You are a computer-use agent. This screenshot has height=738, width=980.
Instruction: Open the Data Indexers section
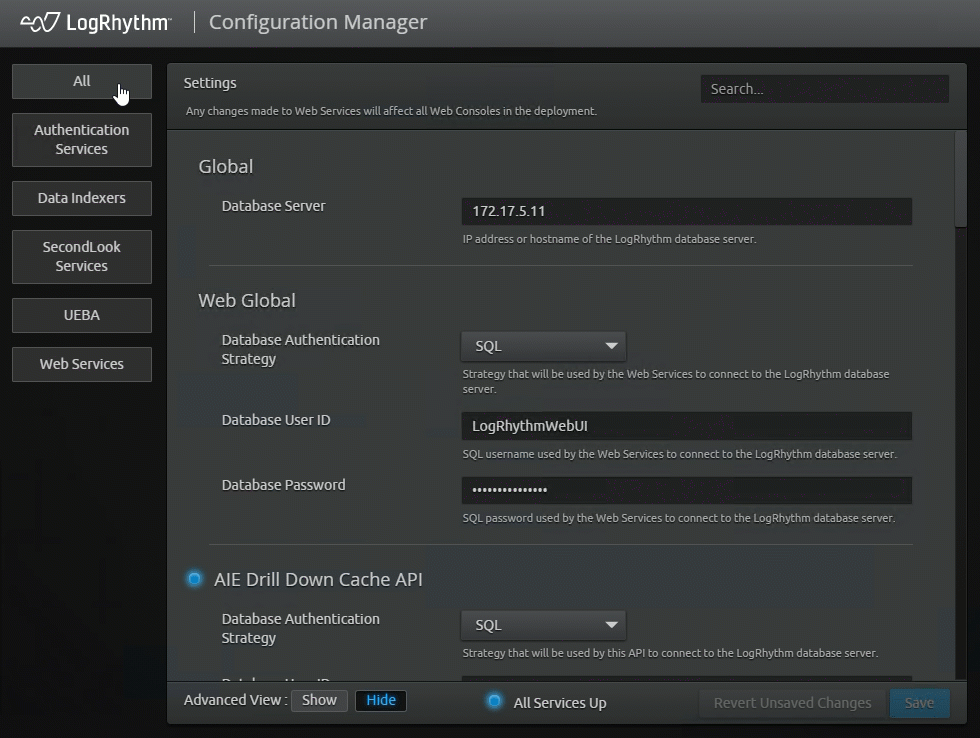point(81,198)
